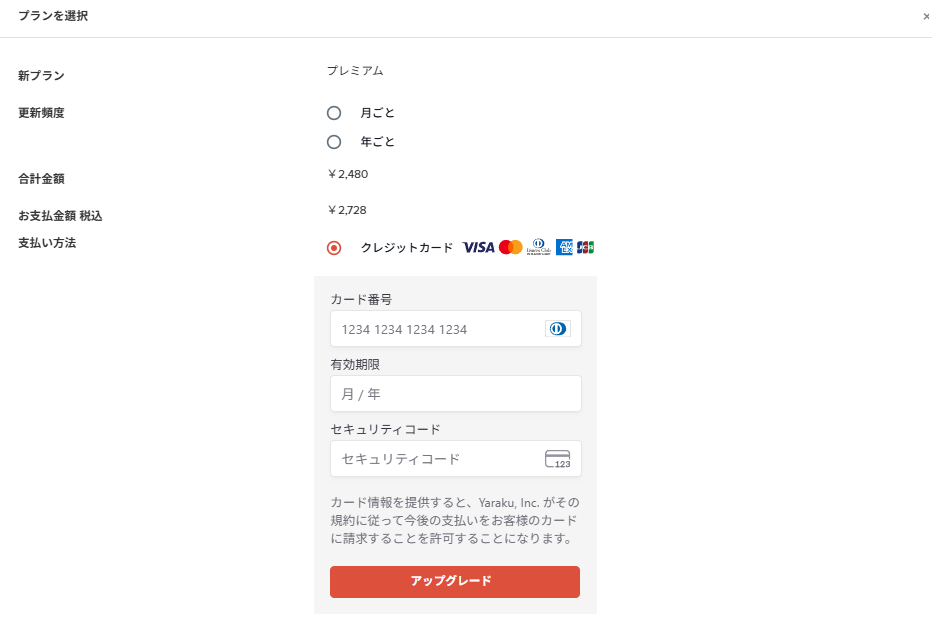Click the ￥2,728 tax-included amount
932x637 pixels.
347,210
